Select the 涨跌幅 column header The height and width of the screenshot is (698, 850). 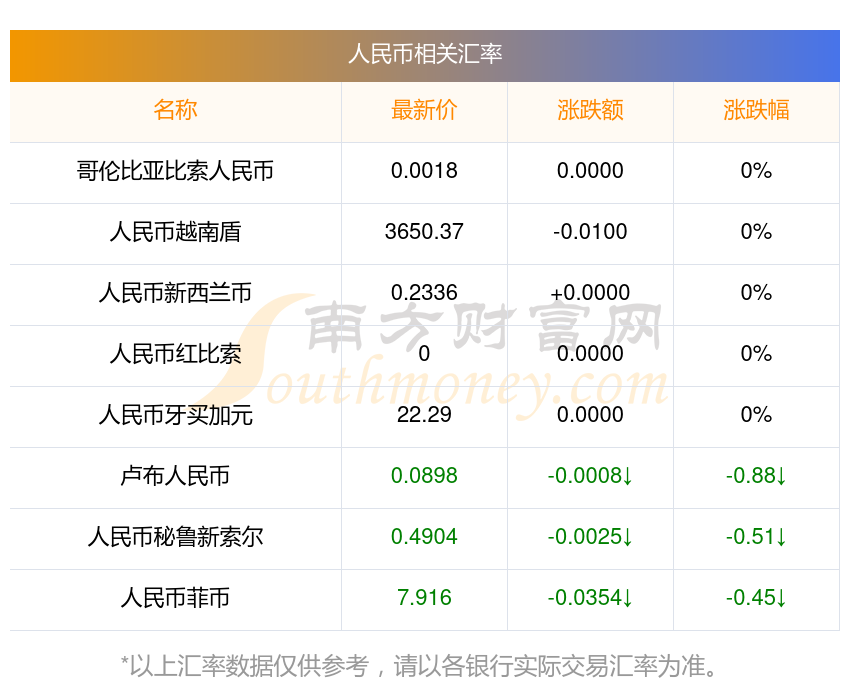(x=756, y=110)
